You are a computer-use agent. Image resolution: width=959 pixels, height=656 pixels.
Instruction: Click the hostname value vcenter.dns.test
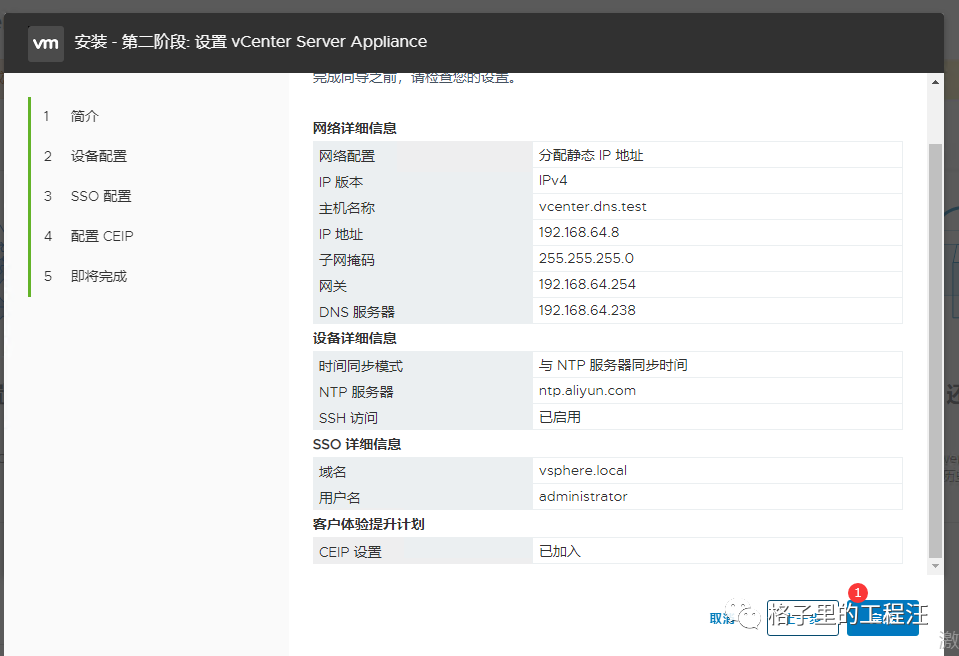593,207
